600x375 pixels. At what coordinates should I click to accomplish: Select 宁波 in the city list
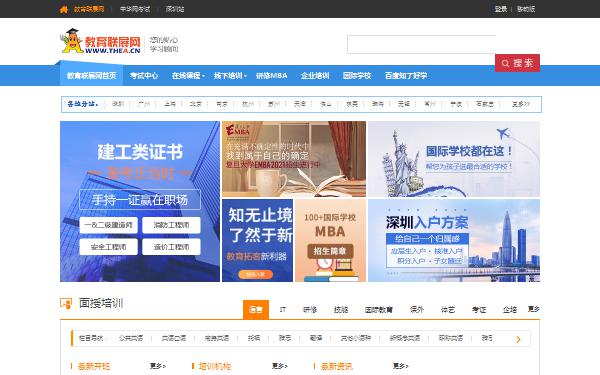click(x=456, y=104)
